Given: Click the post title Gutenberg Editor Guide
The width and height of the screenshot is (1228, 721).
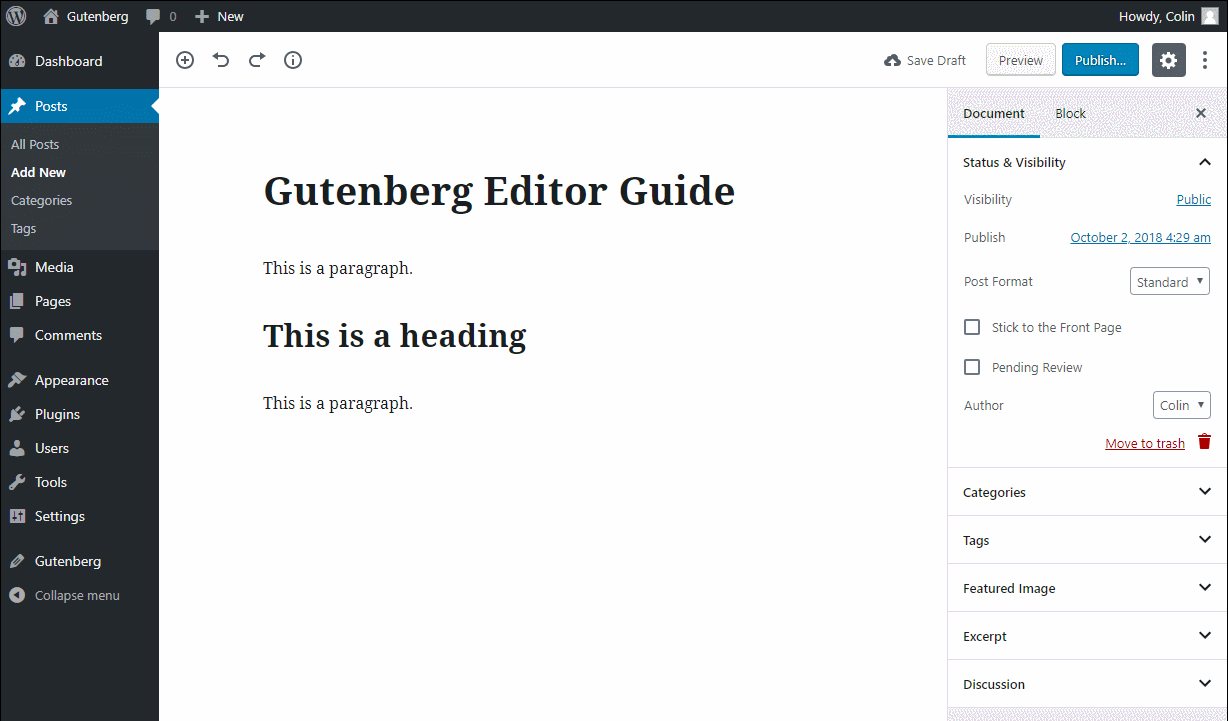Looking at the screenshot, I should (x=499, y=190).
